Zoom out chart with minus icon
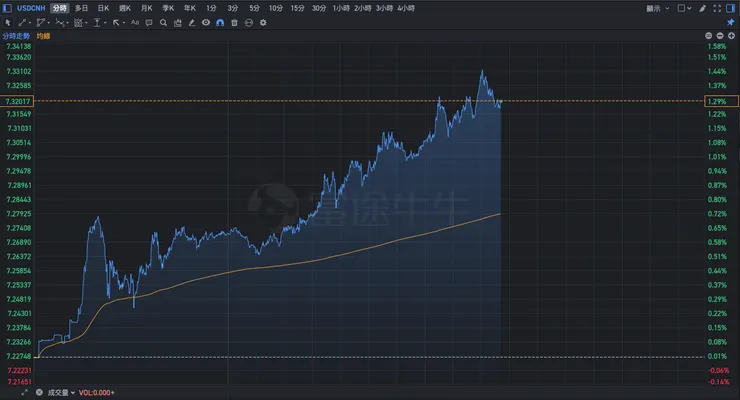Image resolution: width=740 pixels, height=400 pixels. (720, 36)
